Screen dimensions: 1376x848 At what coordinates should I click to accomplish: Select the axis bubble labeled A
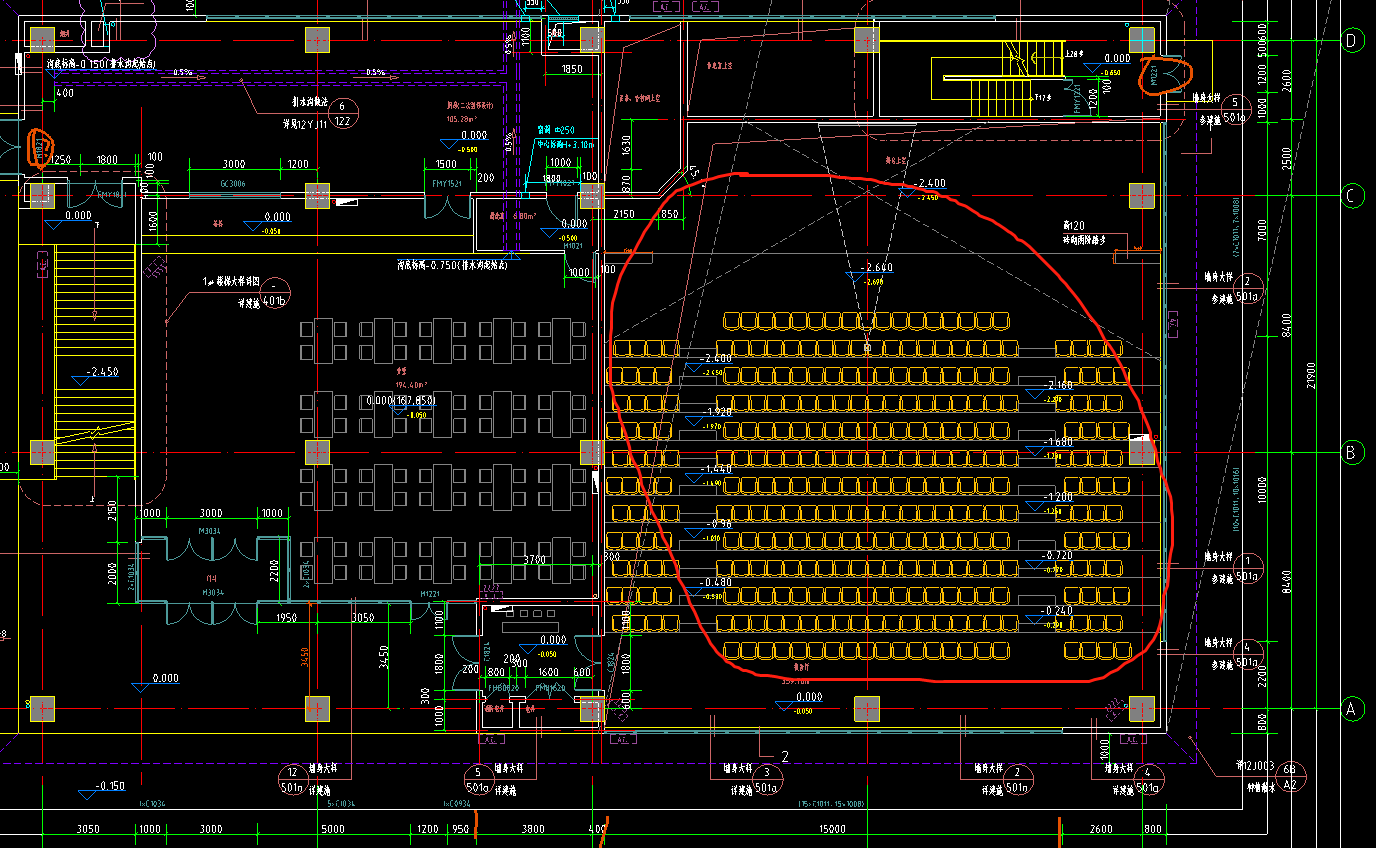1353,709
